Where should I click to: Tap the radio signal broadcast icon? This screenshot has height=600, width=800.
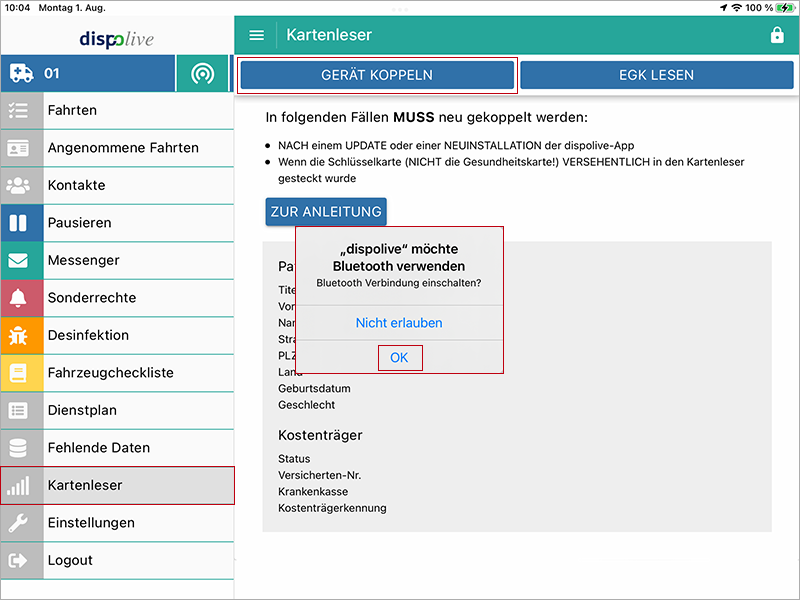[x=203, y=74]
